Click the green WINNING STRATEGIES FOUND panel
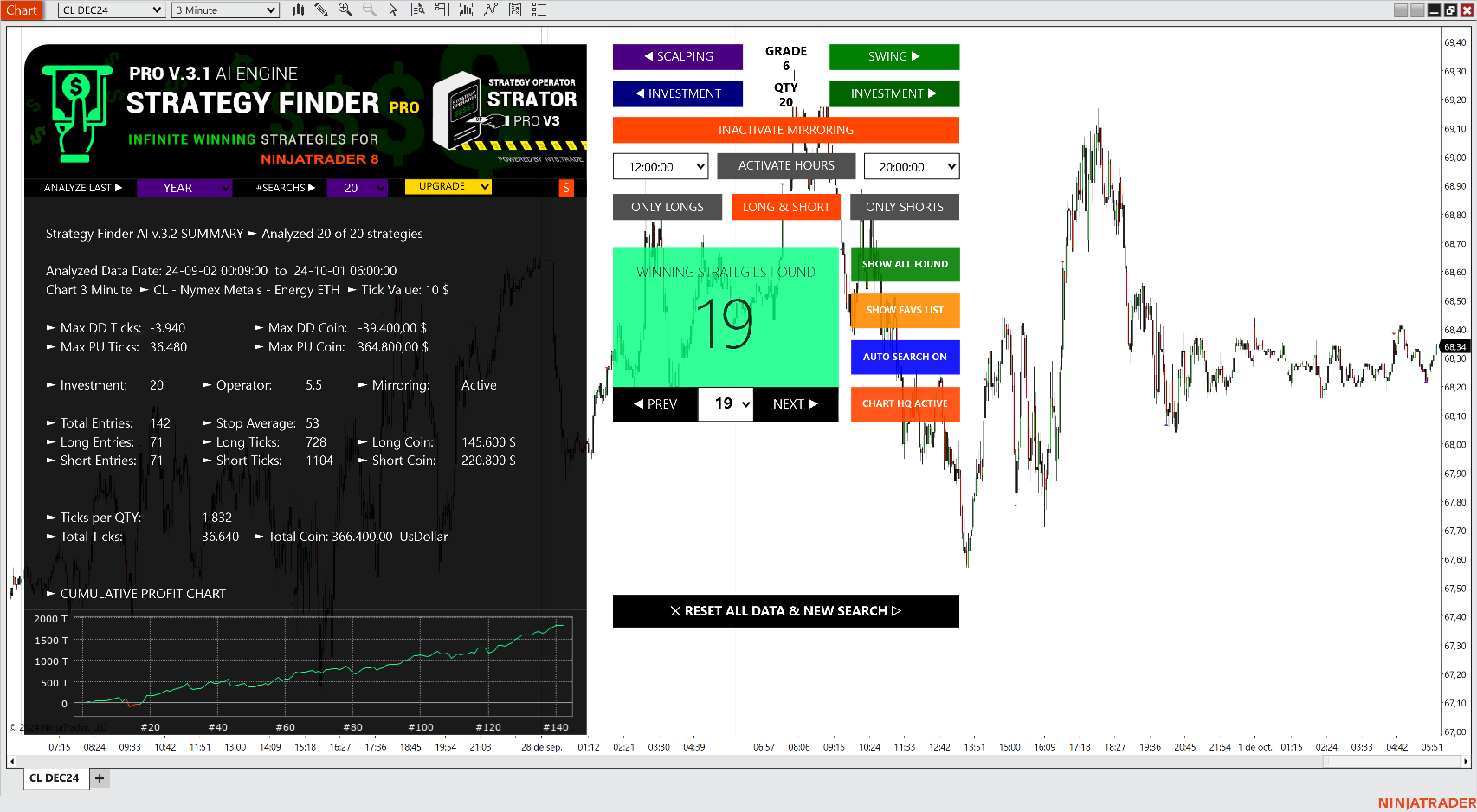This screenshot has height=812, width=1477. (726, 317)
